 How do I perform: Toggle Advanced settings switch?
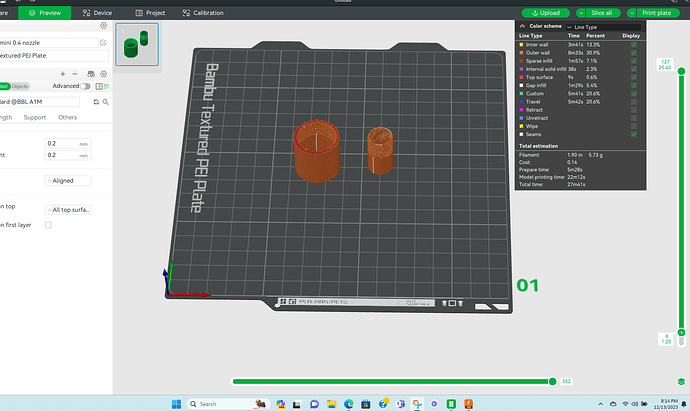click(x=85, y=86)
